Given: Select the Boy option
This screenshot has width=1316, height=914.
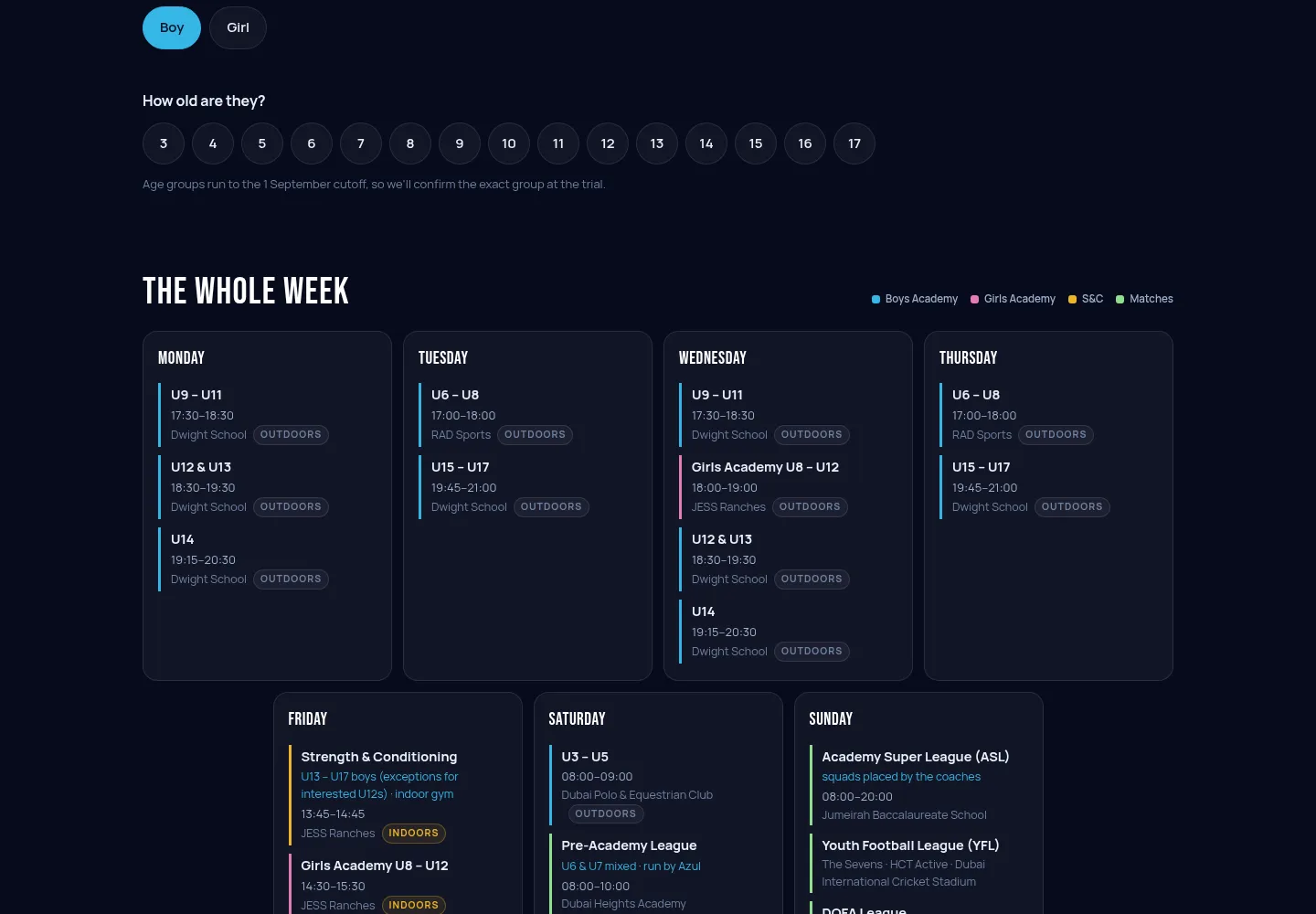Looking at the screenshot, I should click(x=172, y=27).
